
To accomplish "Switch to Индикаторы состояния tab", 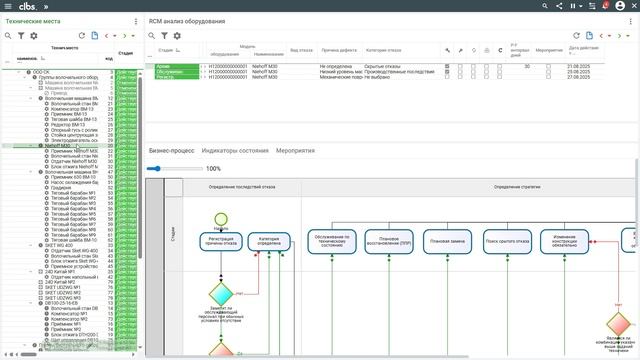I will pyautogui.click(x=235, y=151).
